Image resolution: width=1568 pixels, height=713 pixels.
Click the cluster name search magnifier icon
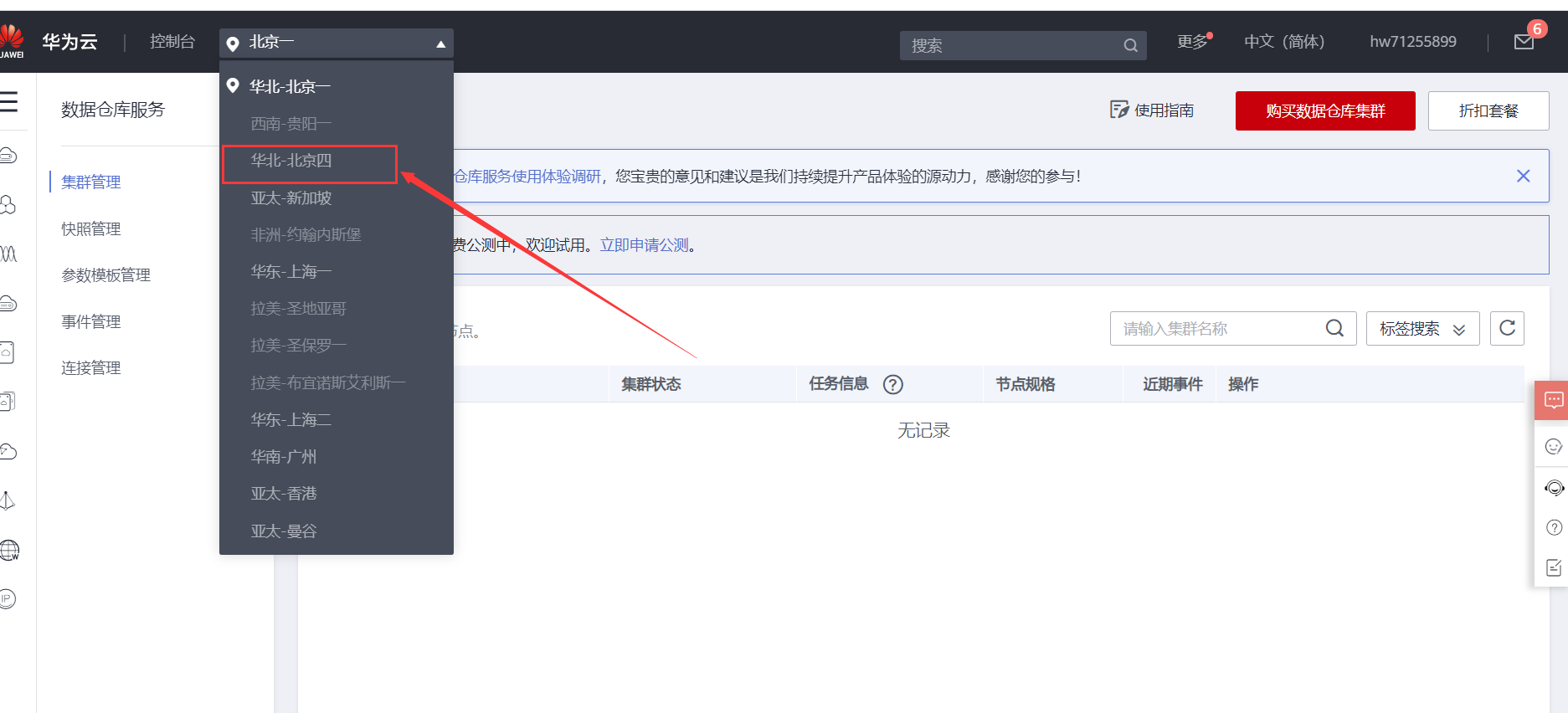pyautogui.click(x=1334, y=328)
